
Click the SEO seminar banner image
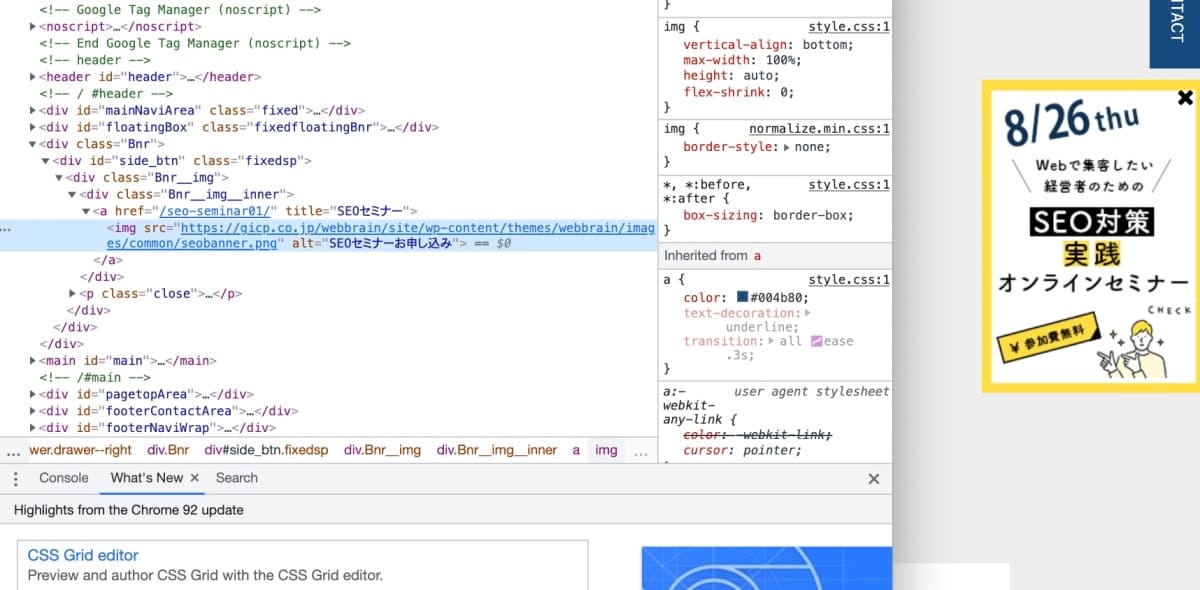(1090, 236)
